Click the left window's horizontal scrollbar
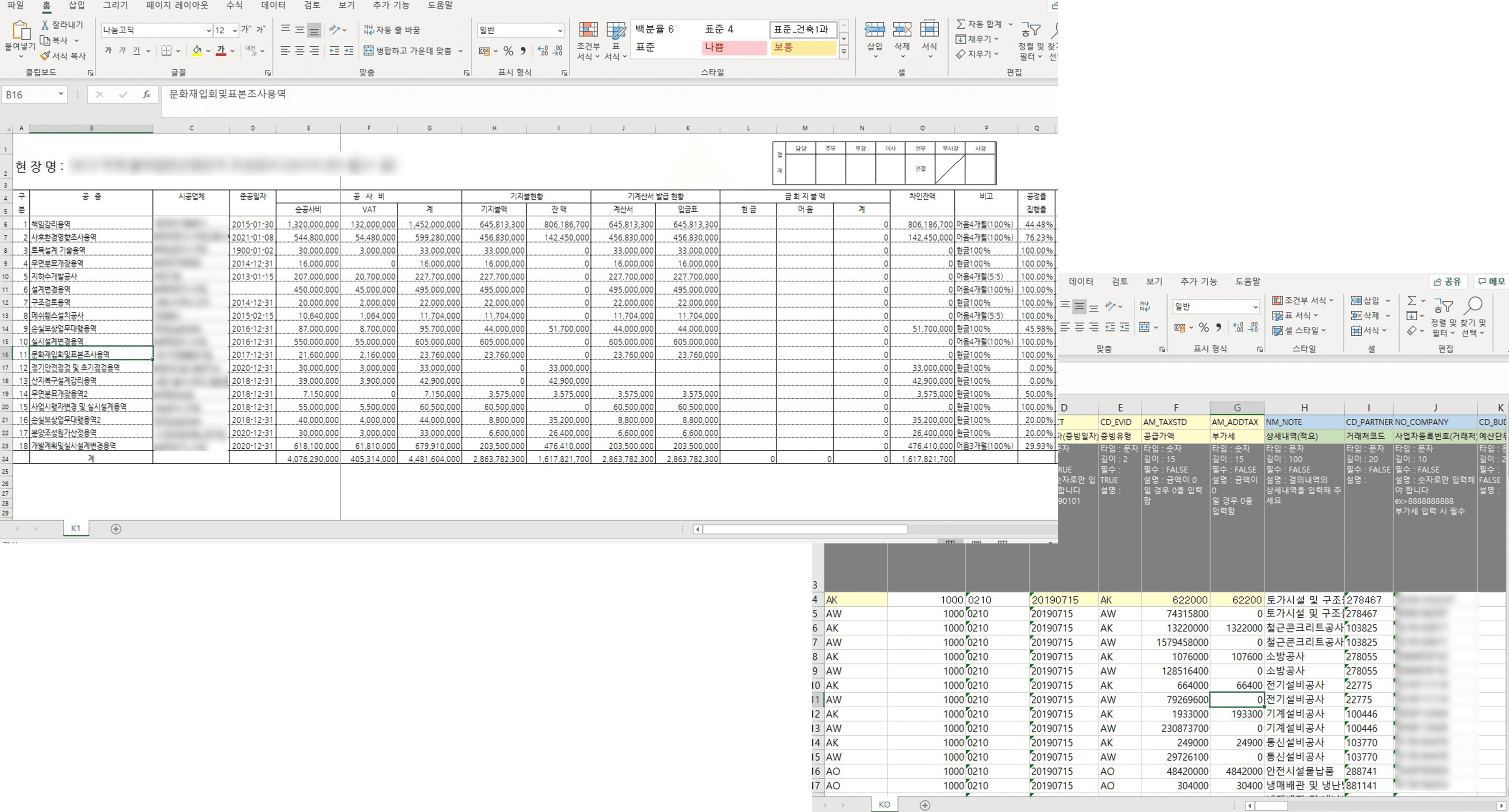1509x812 pixels. coord(805,529)
